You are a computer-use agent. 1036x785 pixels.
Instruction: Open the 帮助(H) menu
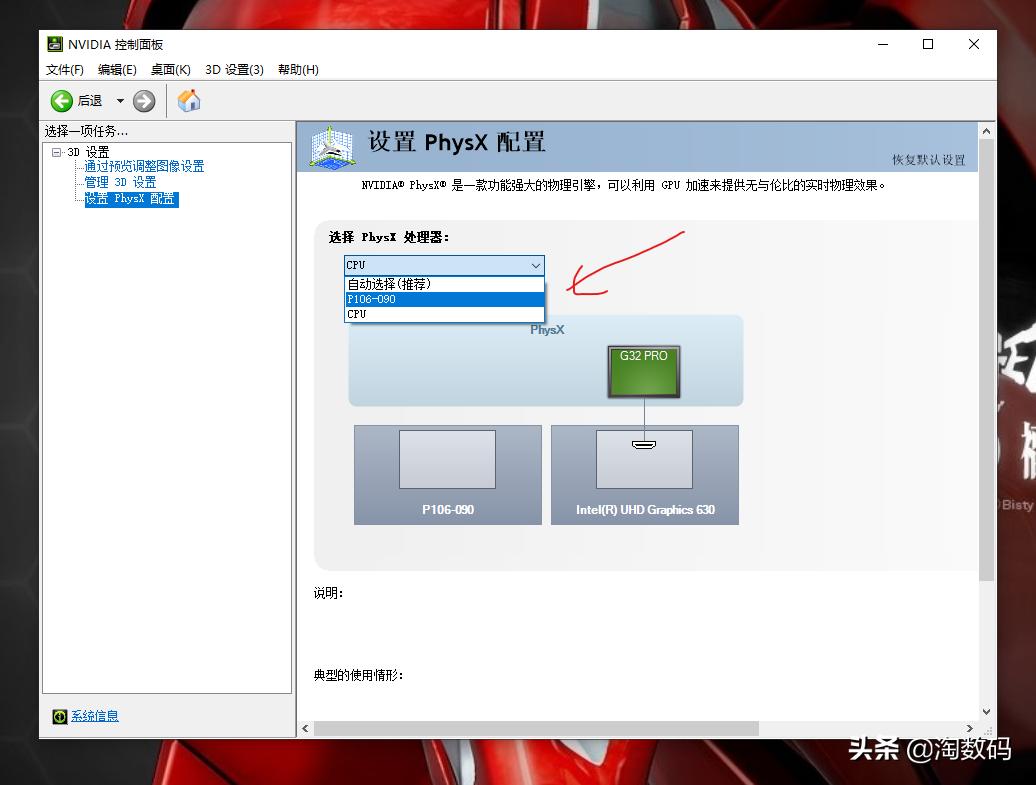297,69
